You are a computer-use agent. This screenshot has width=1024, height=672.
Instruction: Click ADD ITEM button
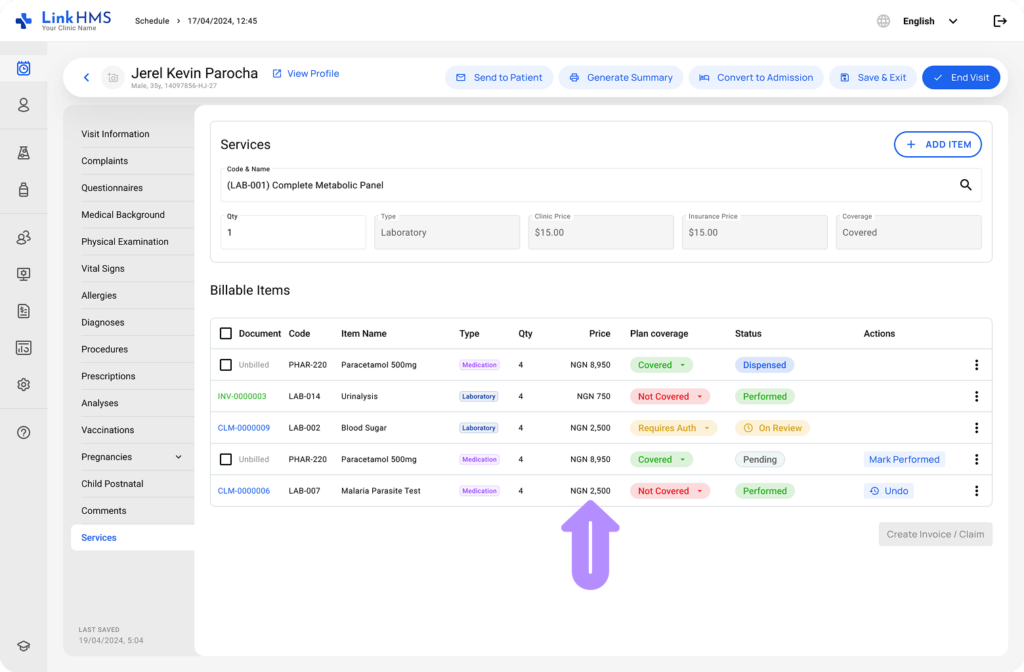pyautogui.click(x=937, y=144)
